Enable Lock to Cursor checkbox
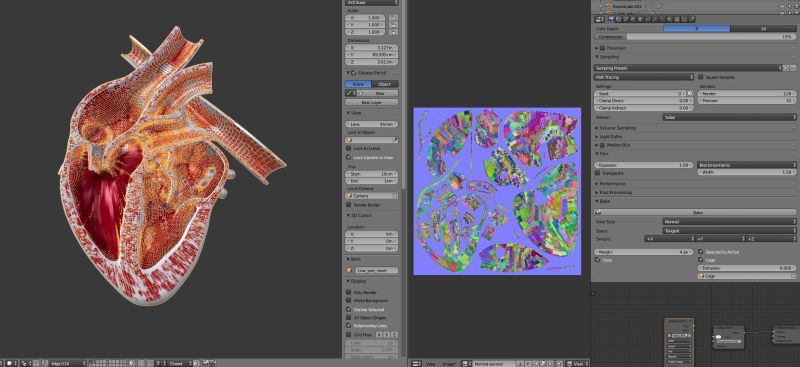This screenshot has width=800, height=367. [x=349, y=149]
